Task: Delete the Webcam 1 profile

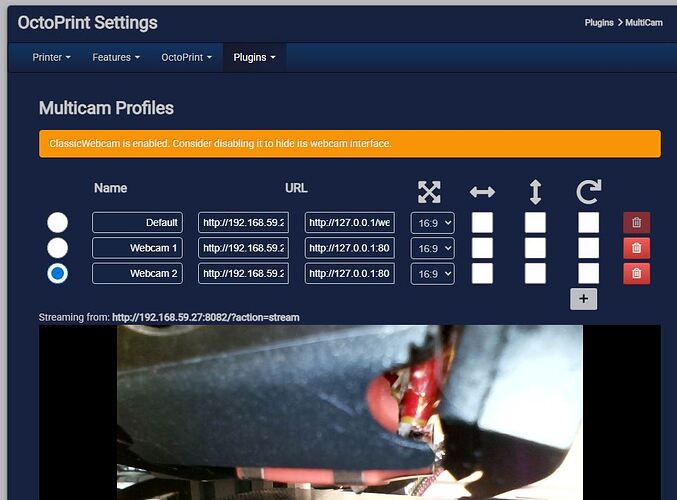Action: (x=636, y=247)
